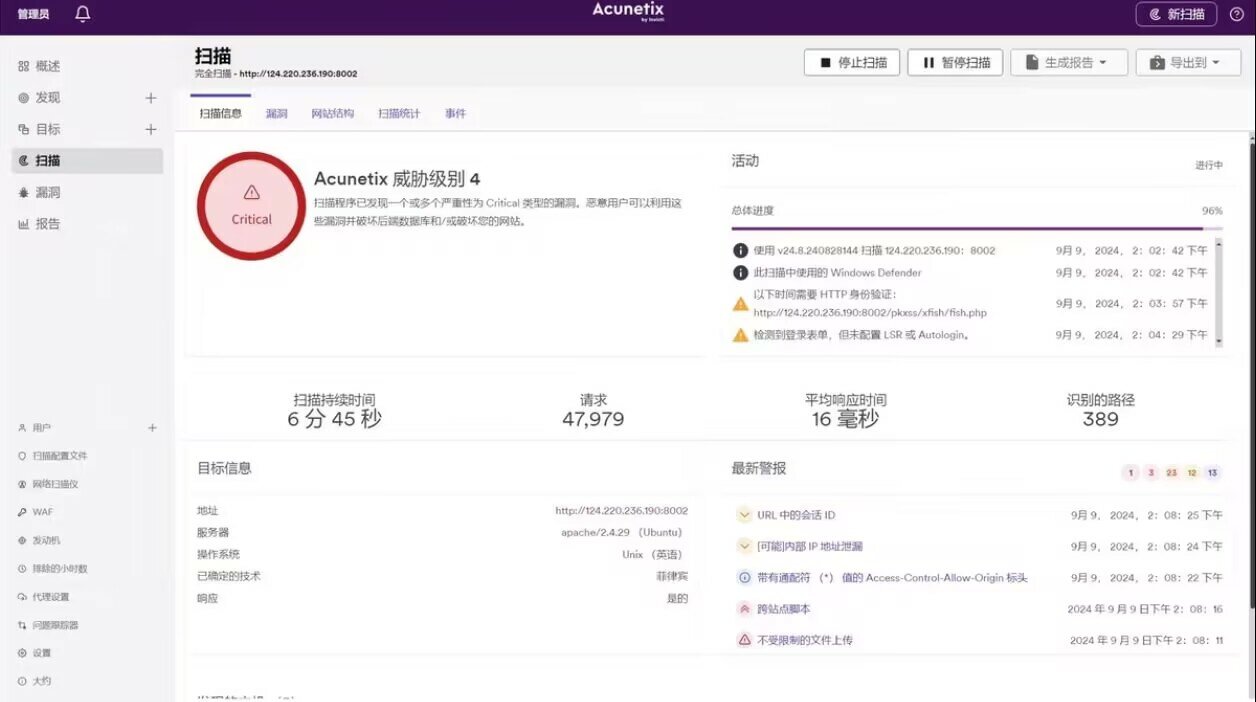Click the 报告 chart icon in sidebar

tap(23, 224)
